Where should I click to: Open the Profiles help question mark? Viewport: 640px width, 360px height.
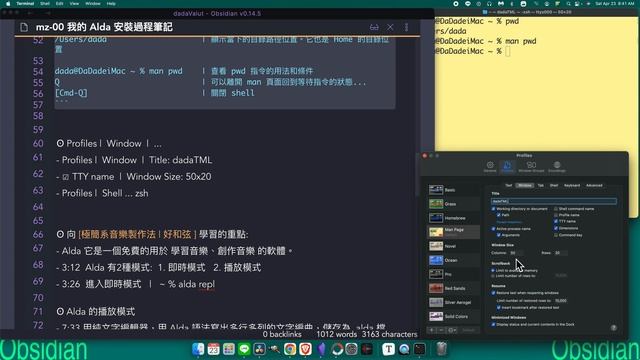[x=613, y=327]
